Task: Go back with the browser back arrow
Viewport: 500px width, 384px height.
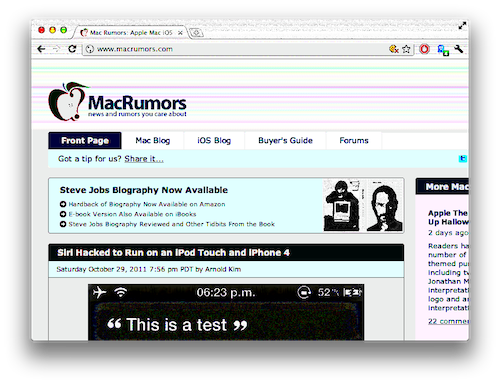Action: [41, 49]
